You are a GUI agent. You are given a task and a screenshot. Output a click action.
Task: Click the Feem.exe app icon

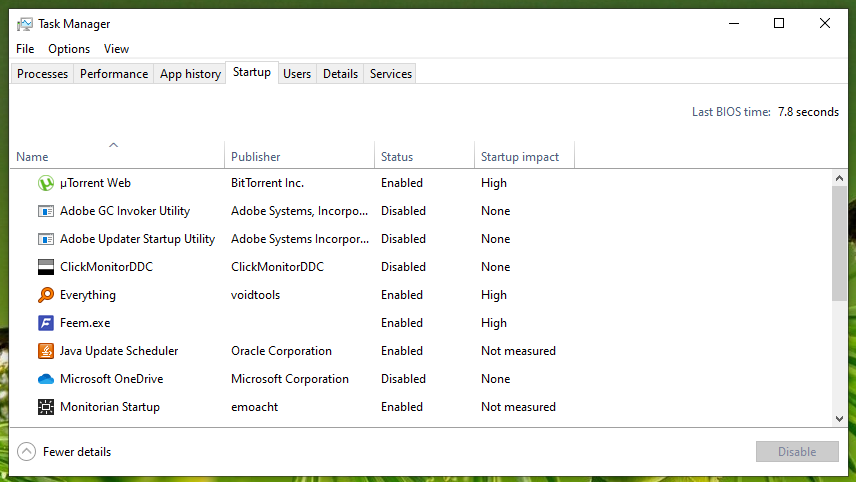pos(46,323)
